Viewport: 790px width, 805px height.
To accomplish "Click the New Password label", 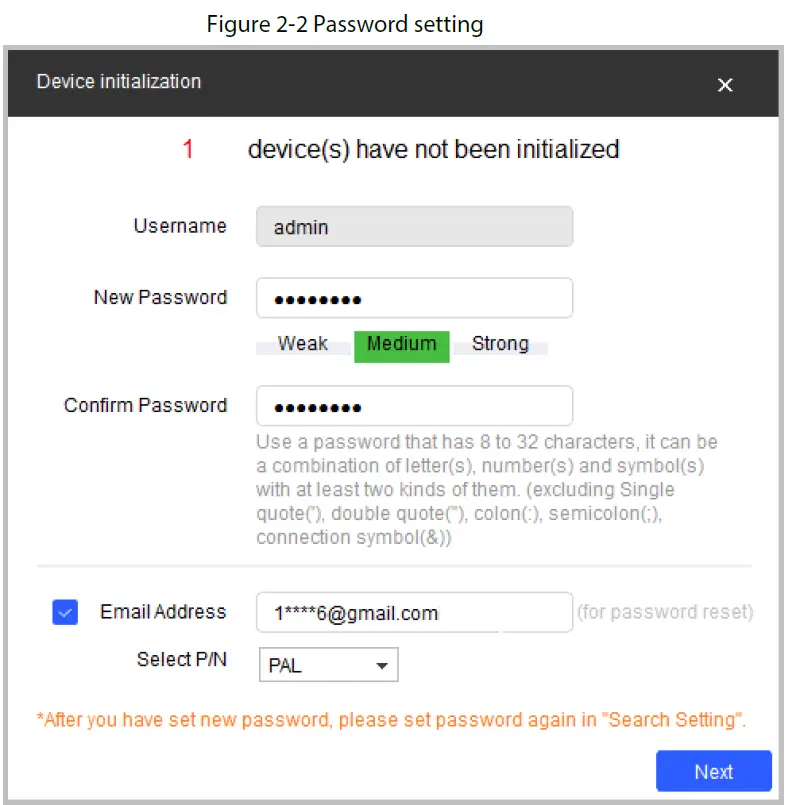I will [160, 297].
